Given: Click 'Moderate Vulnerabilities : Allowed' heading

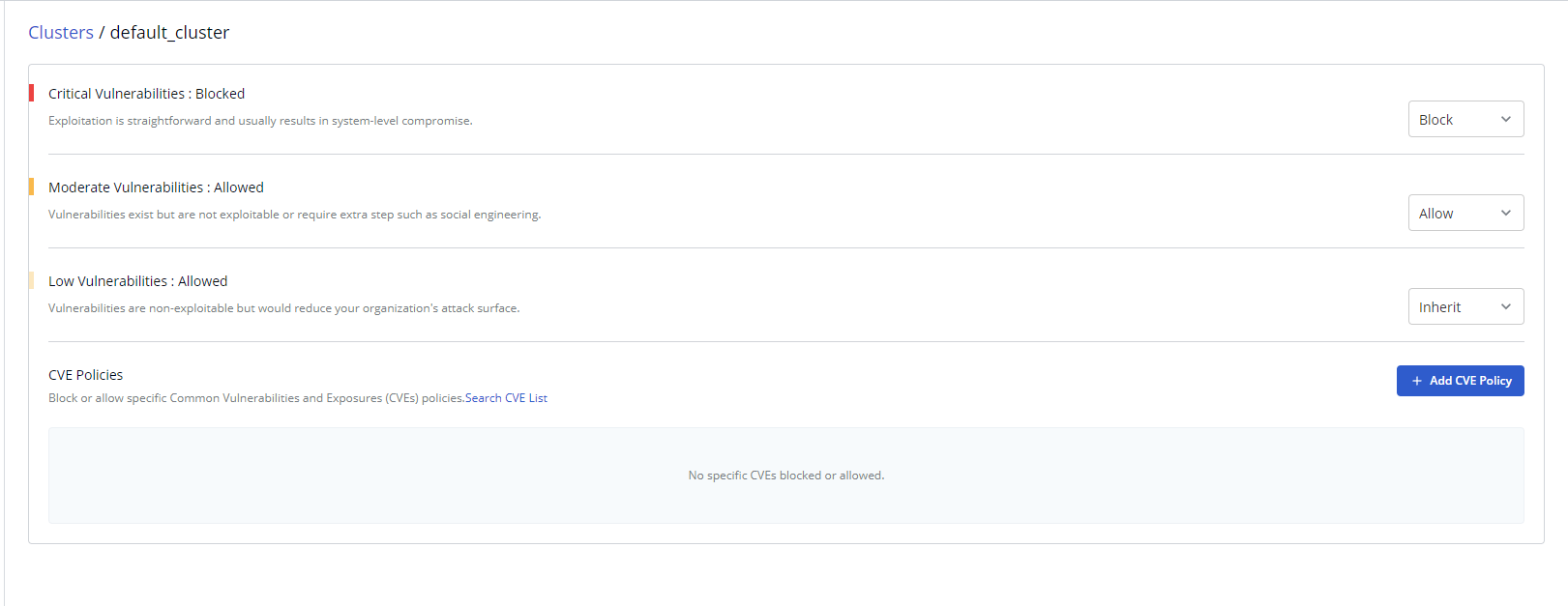Looking at the screenshot, I should (156, 188).
